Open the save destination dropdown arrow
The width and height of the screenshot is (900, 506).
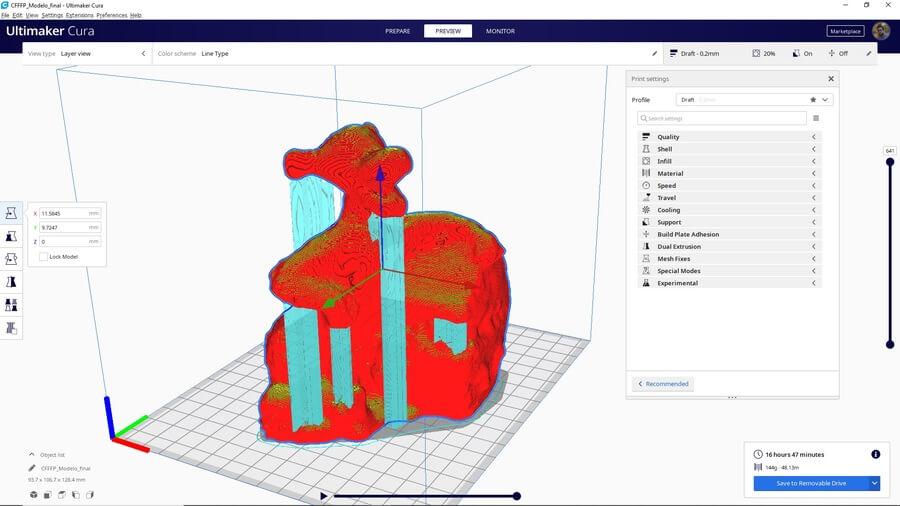click(x=874, y=483)
